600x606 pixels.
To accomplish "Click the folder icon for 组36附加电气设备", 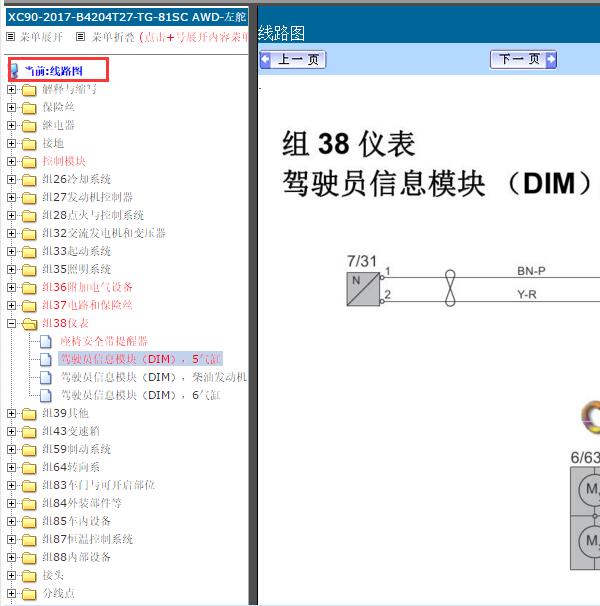I will point(29,288).
